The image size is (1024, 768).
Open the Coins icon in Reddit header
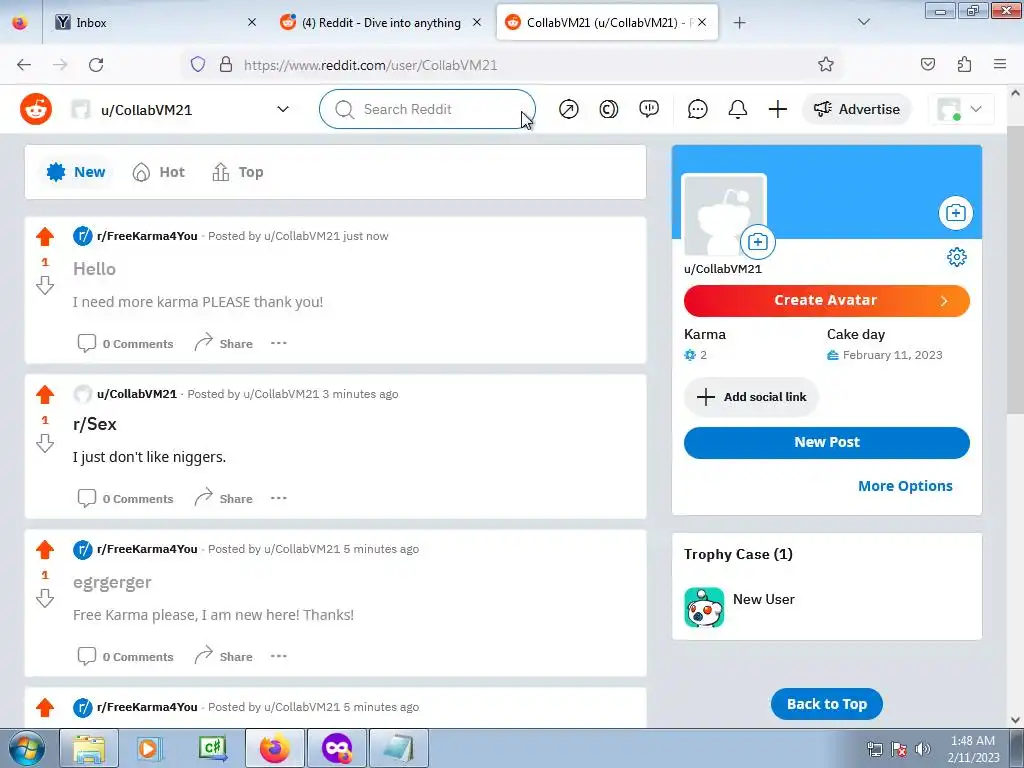point(609,109)
